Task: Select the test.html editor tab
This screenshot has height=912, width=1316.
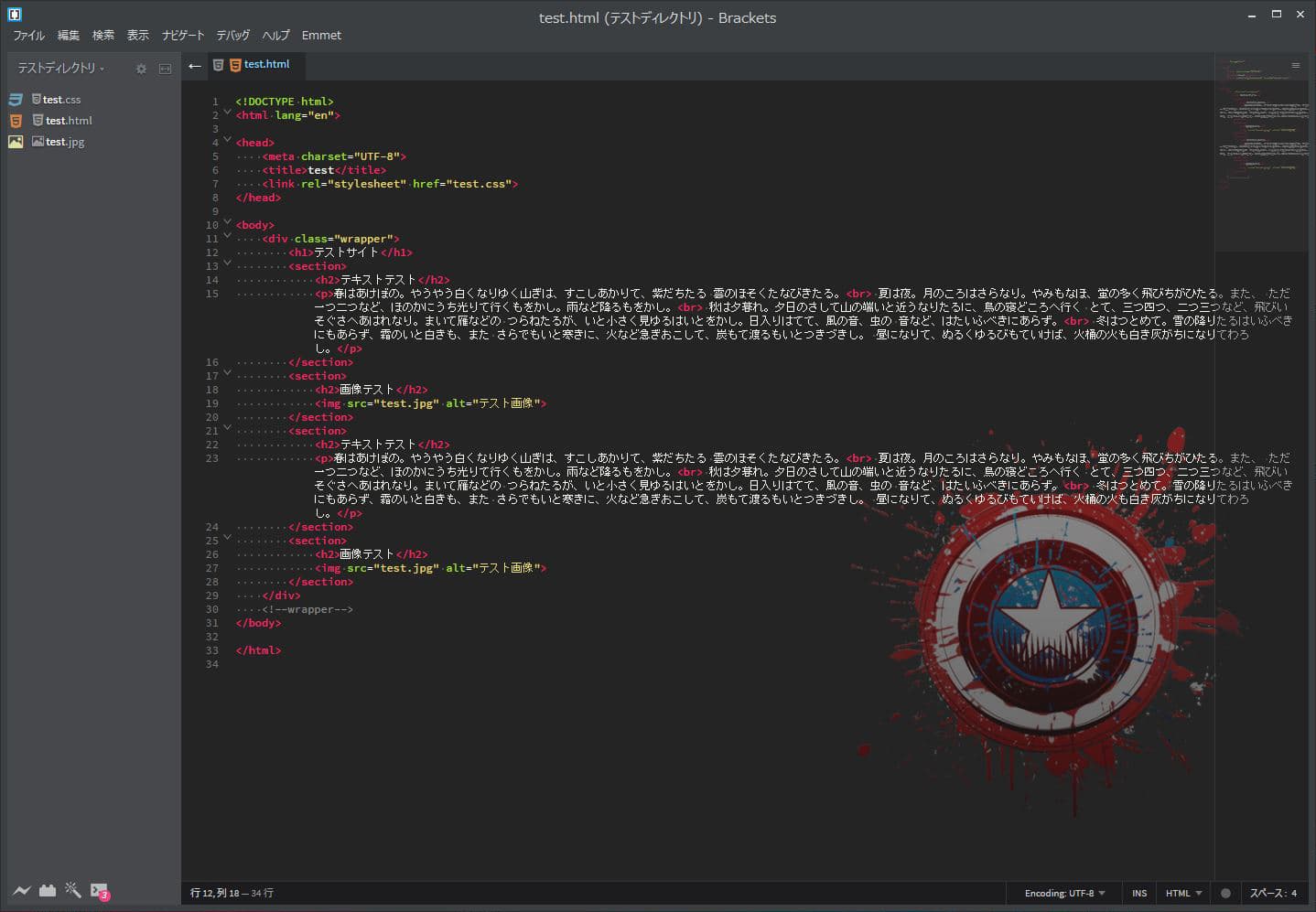Action: (x=256, y=65)
